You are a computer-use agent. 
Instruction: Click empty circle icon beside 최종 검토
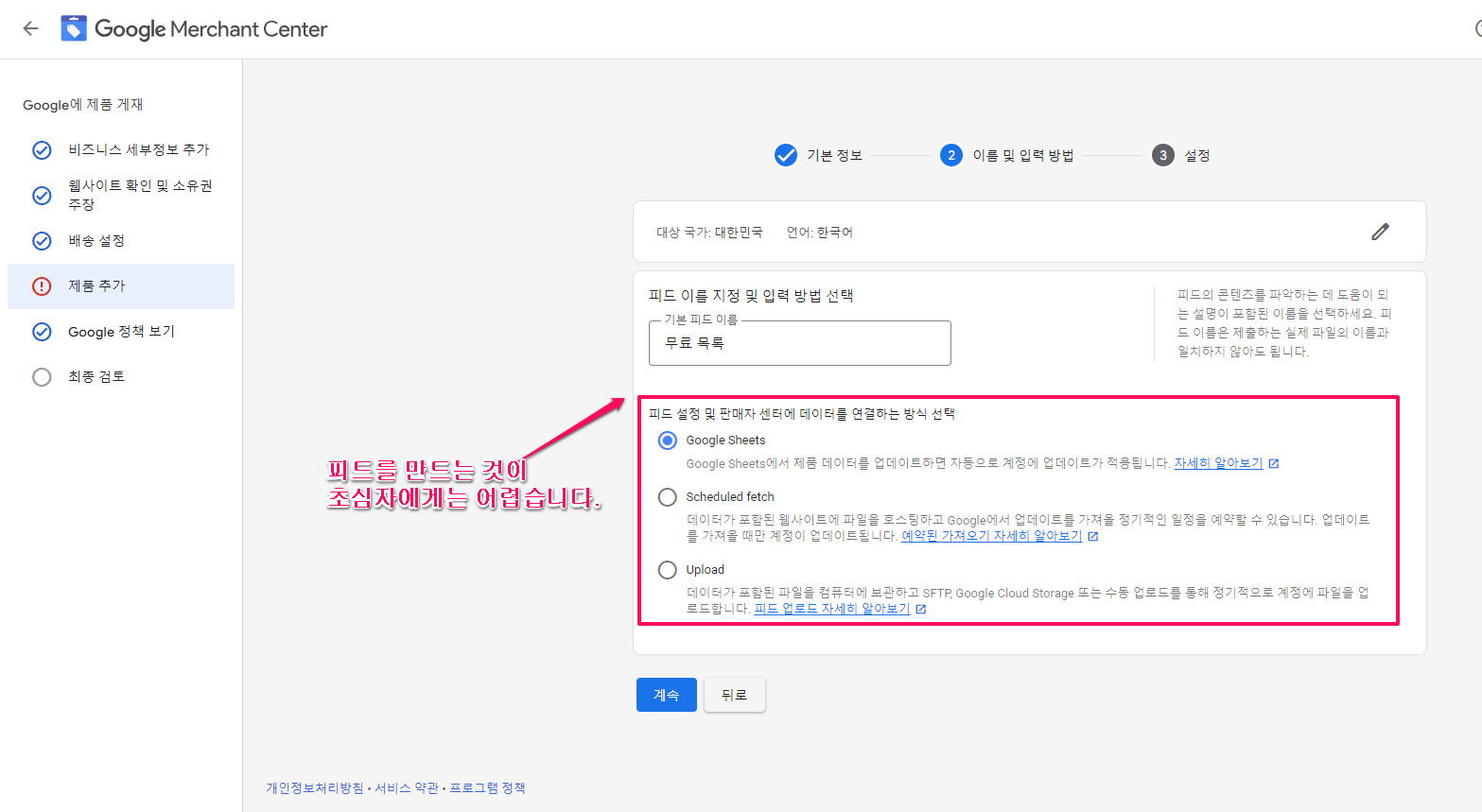(42, 377)
